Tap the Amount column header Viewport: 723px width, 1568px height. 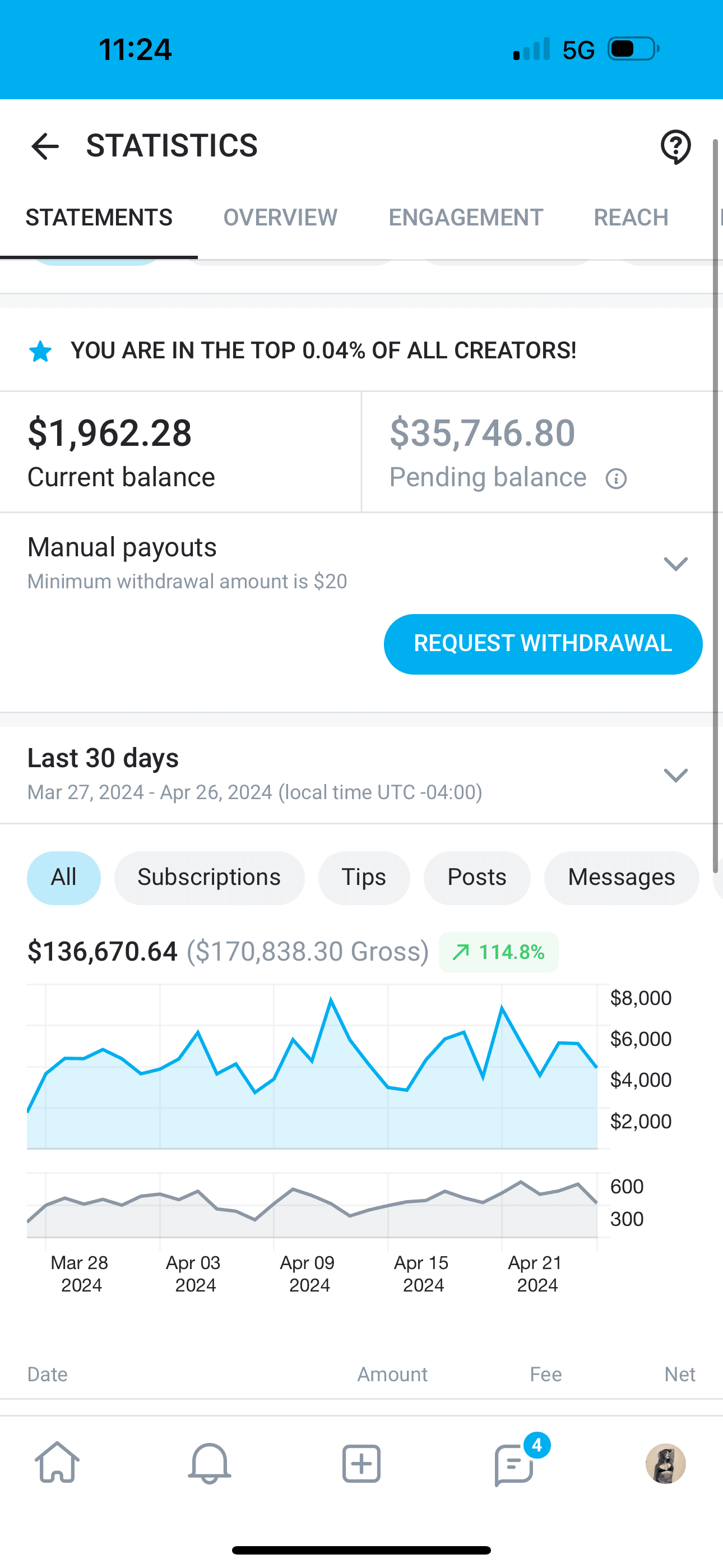click(x=392, y=1375)
